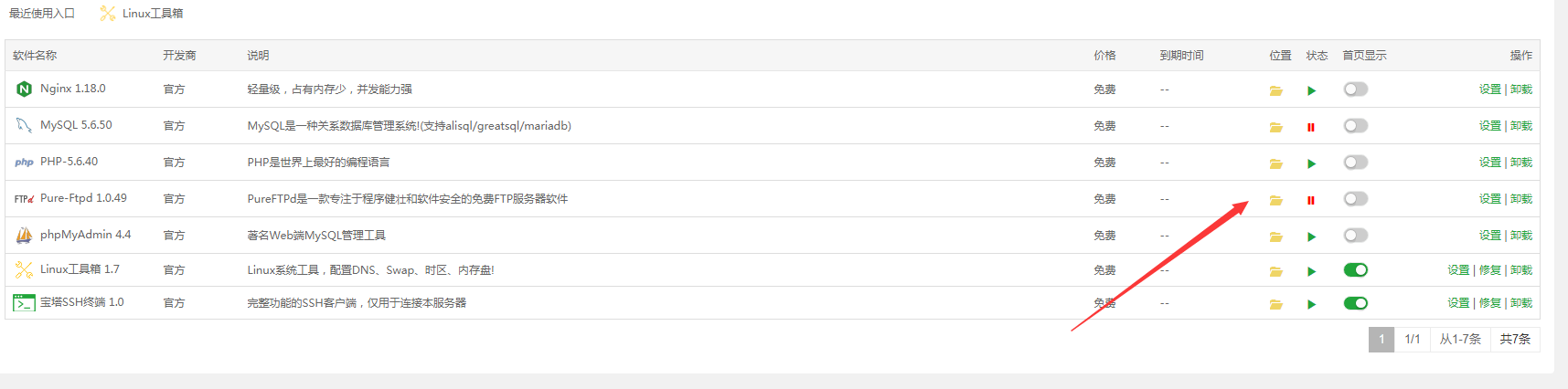Image resolution: width=1568 pixels, height=389 pixels.
Task: Click 卸载 for PHP-5.6.40
Action: click(1521, 163)
